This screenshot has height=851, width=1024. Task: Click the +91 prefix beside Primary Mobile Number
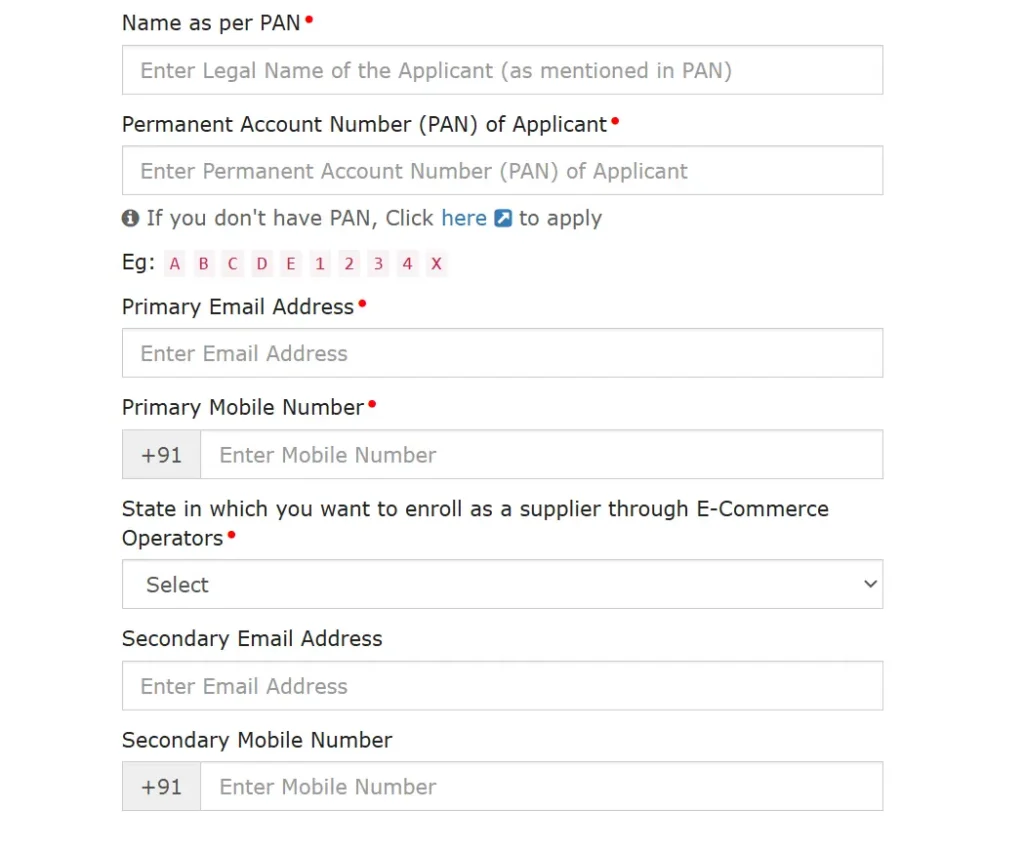(160, 454)
